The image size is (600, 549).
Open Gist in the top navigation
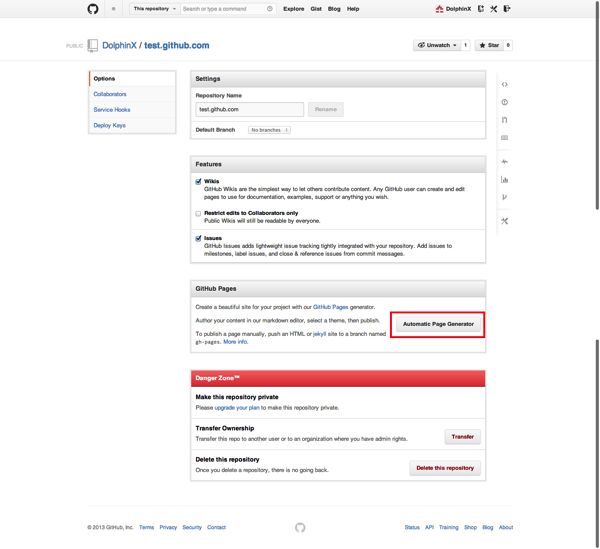click(x=316, y=9)
